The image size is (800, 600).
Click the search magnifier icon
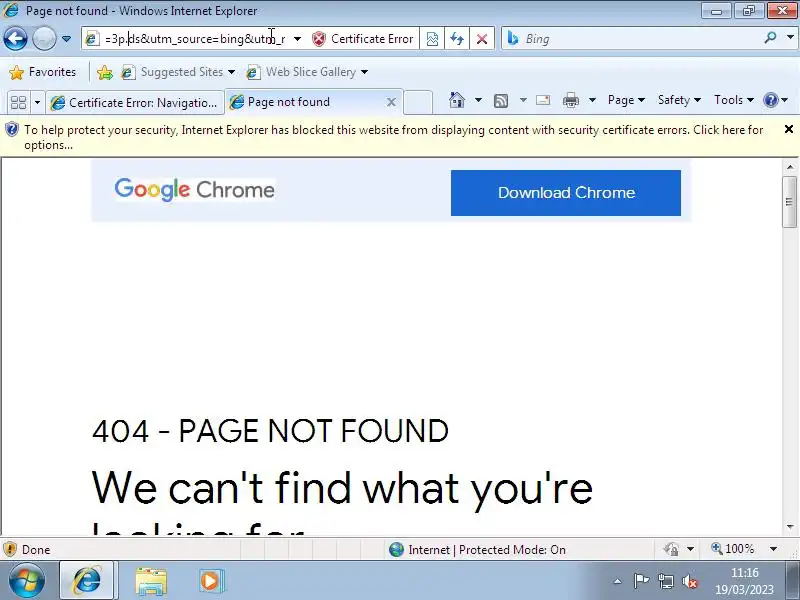click(x=770, y=37)
